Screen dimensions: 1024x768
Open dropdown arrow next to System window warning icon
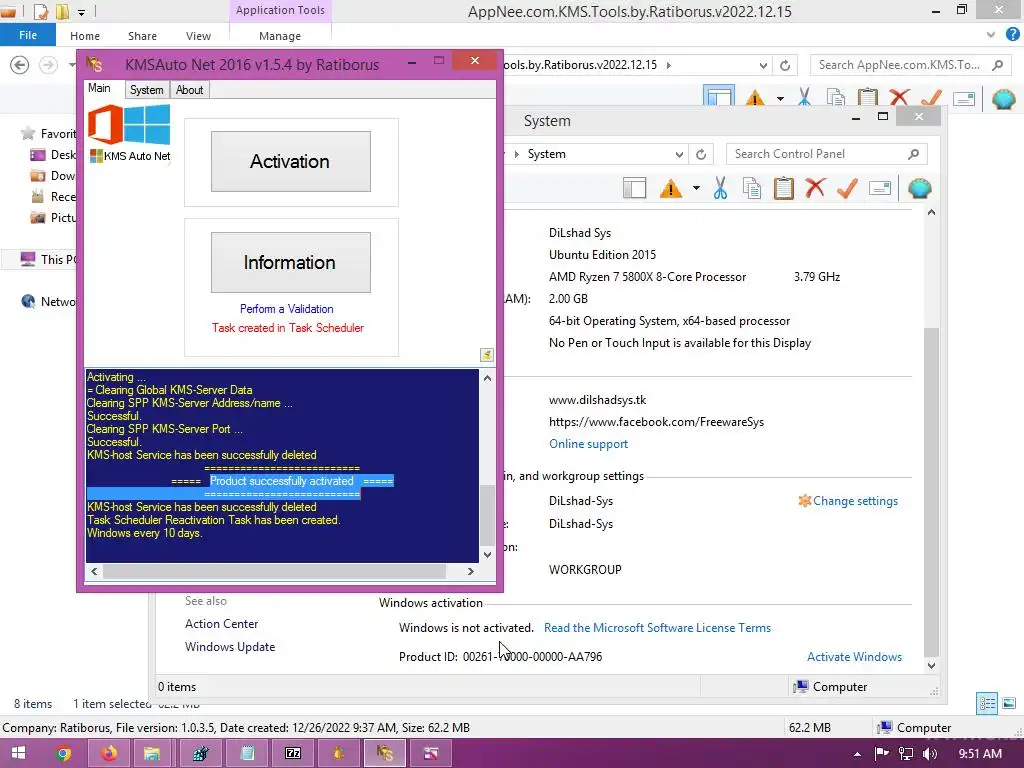pyautogui.click(x=696, y=189)
